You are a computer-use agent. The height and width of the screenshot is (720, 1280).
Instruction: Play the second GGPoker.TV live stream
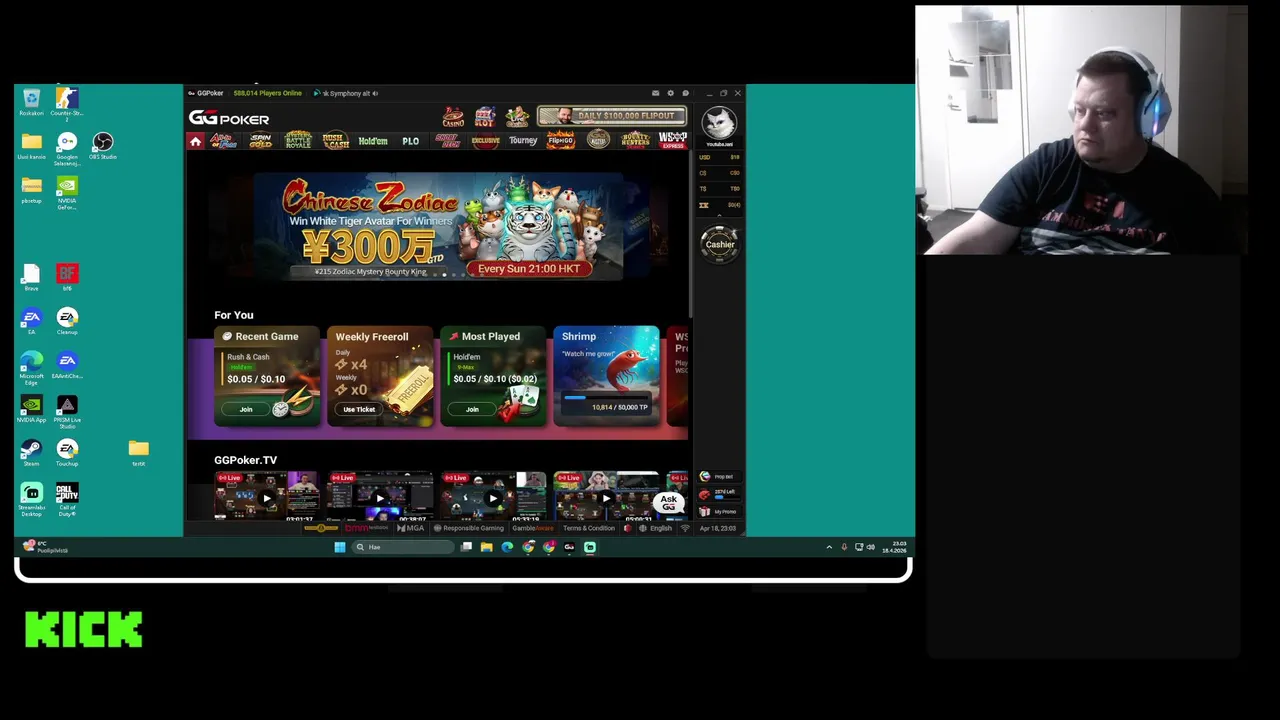pos(379,497)
